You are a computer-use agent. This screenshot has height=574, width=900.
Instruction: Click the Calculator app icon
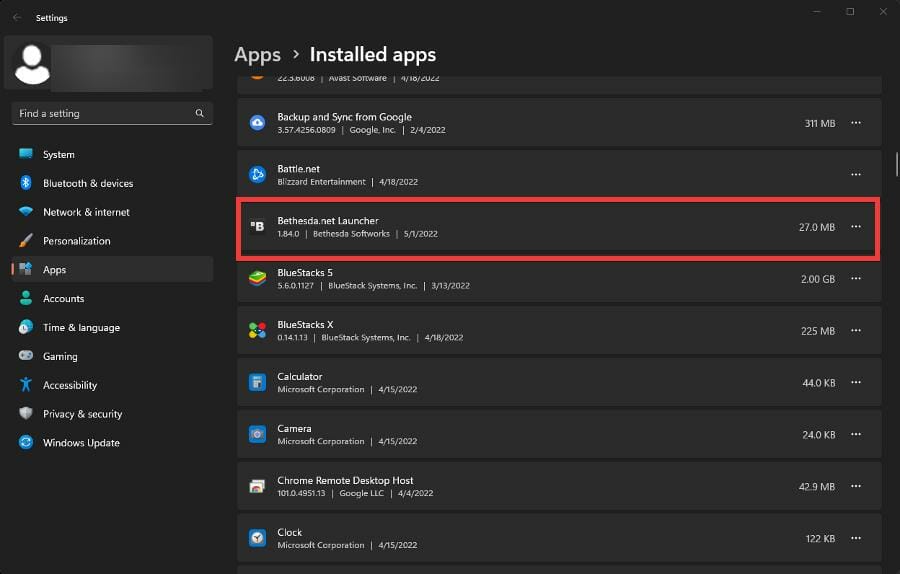tap(257, 382)
